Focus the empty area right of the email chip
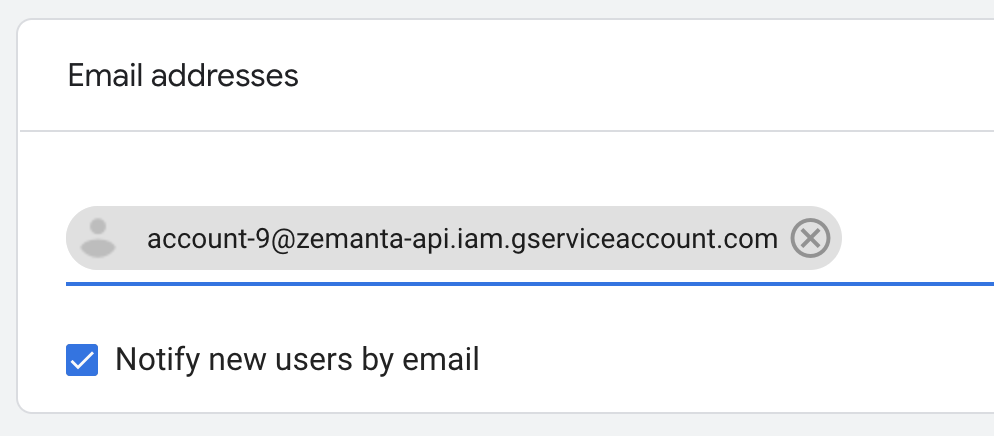 pos(915,240)
